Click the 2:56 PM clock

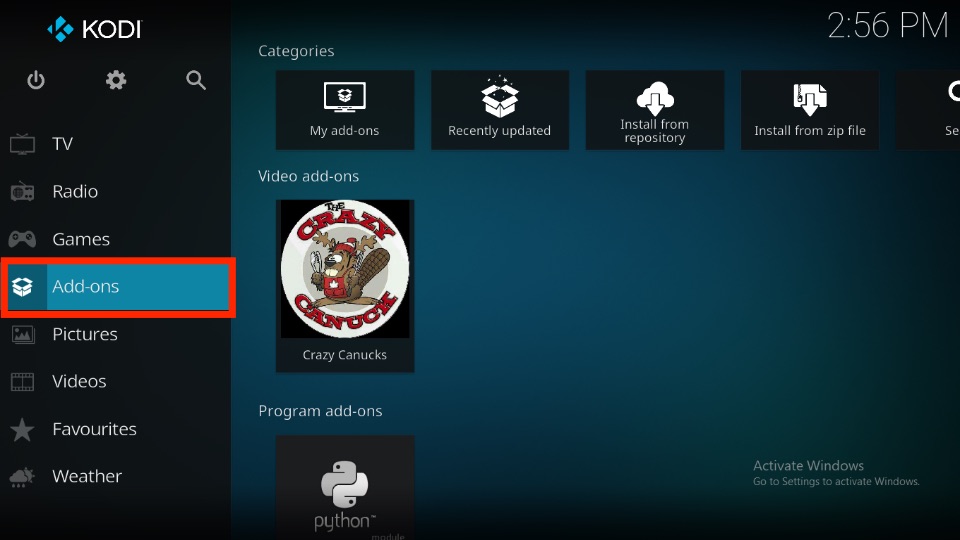tap(888, 26)
